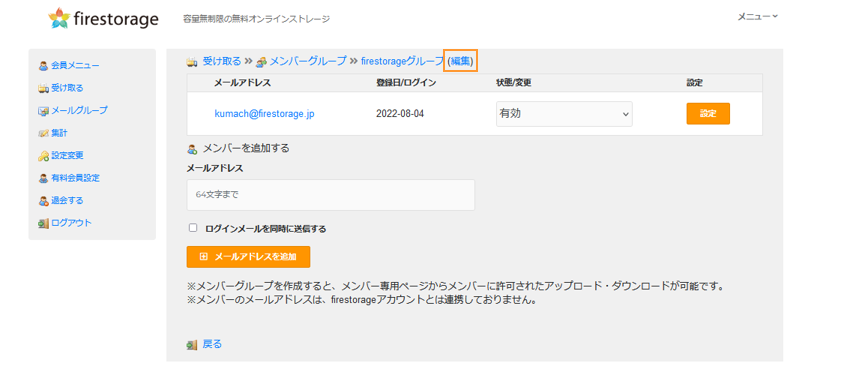Focus the メールアドレス 64文字まで input field
846x377 pixels.
click(331, 195)
